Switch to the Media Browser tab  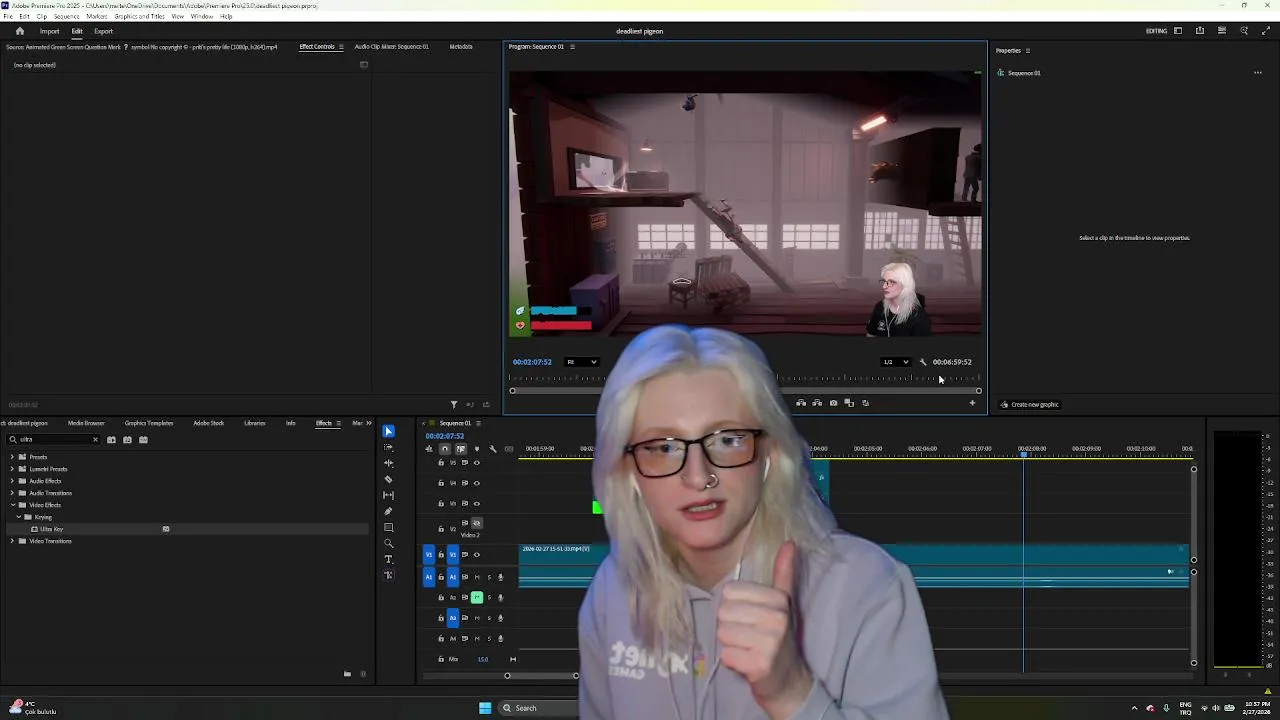tap(86, 423)
